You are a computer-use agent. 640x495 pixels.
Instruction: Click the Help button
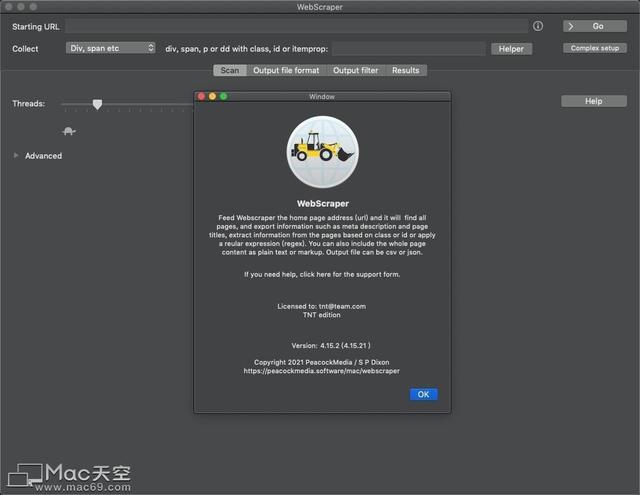tap(593, 101)
